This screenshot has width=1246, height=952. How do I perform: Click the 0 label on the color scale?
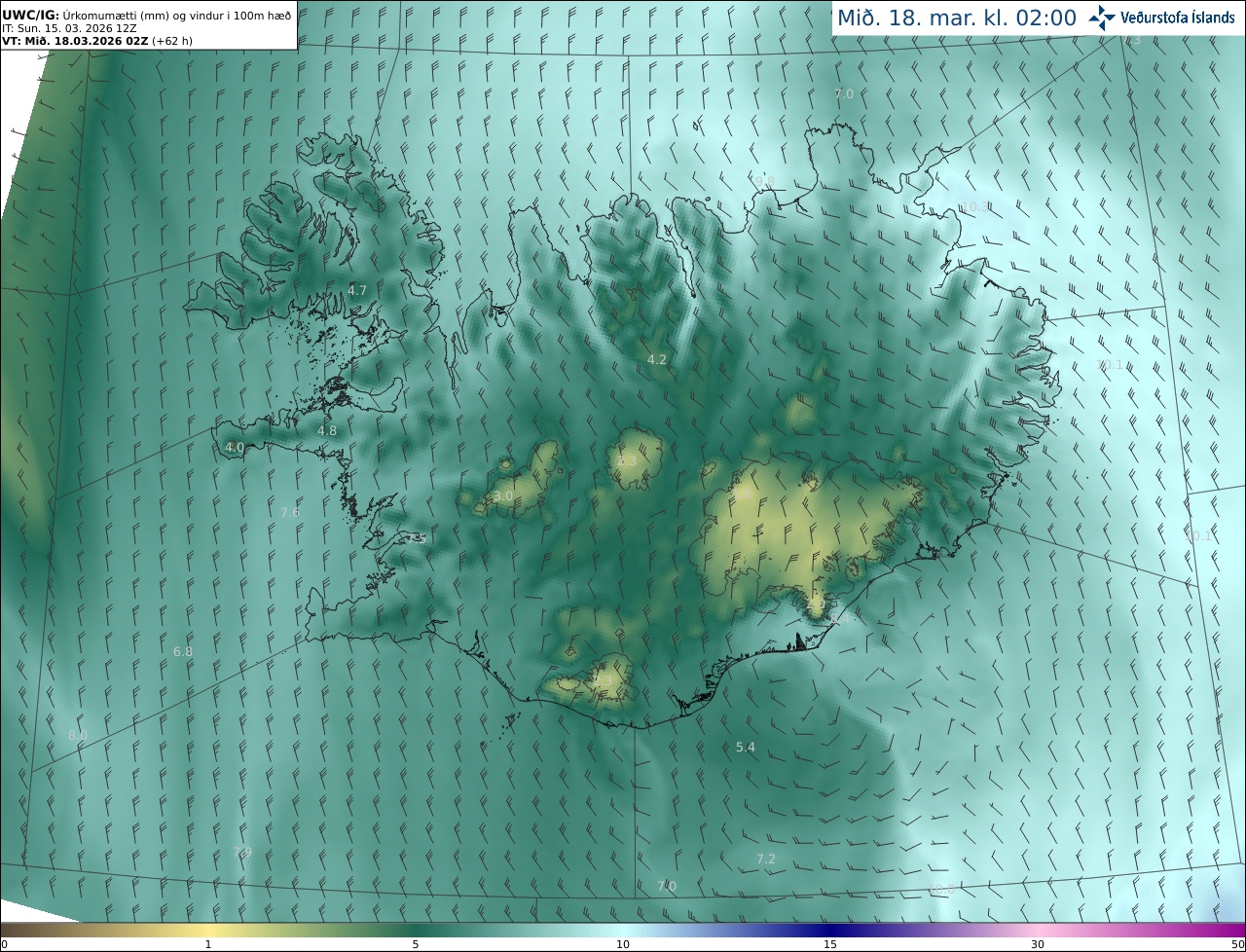click(4, 944)
